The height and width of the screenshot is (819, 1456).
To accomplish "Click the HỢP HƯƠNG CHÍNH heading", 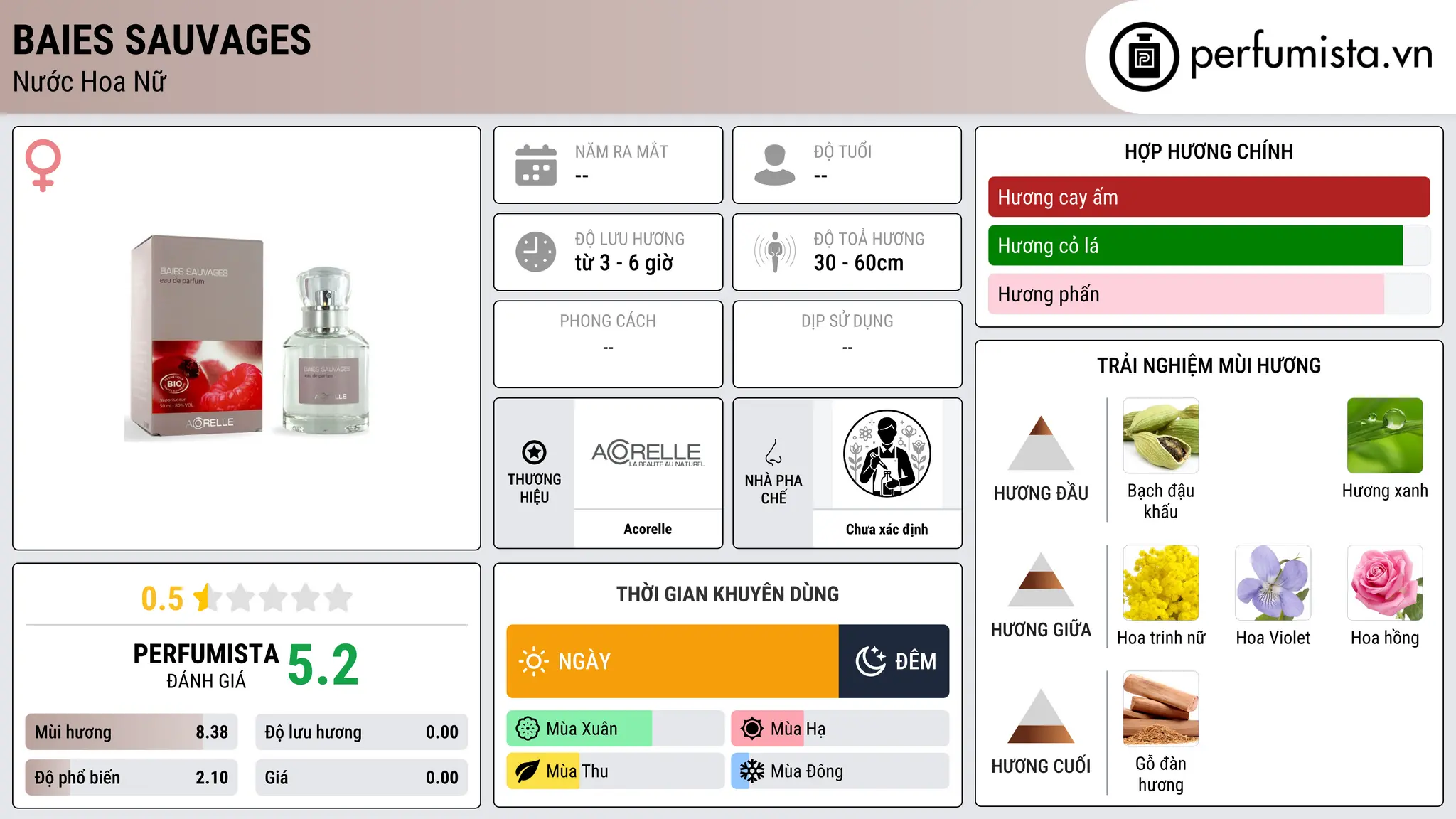I will 1209,151.
